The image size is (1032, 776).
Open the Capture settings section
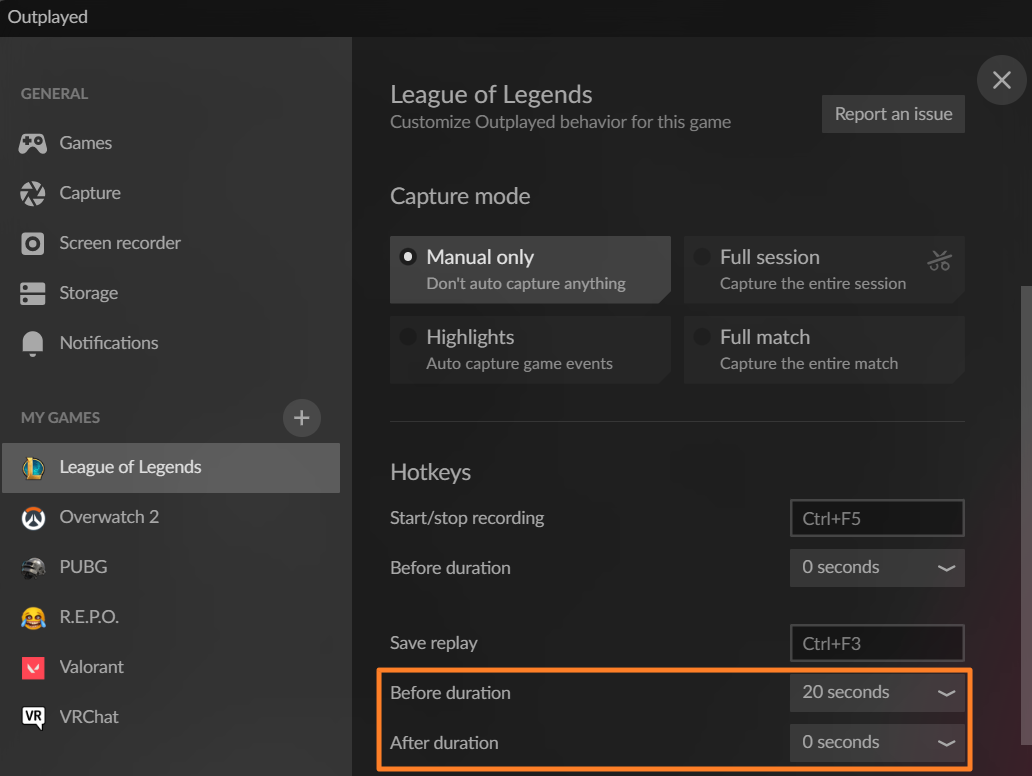pyautogui.click(x=171, y=193)
